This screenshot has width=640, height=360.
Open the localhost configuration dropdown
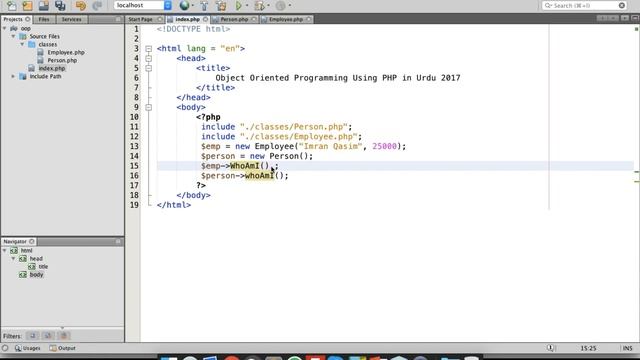(168, 5)
